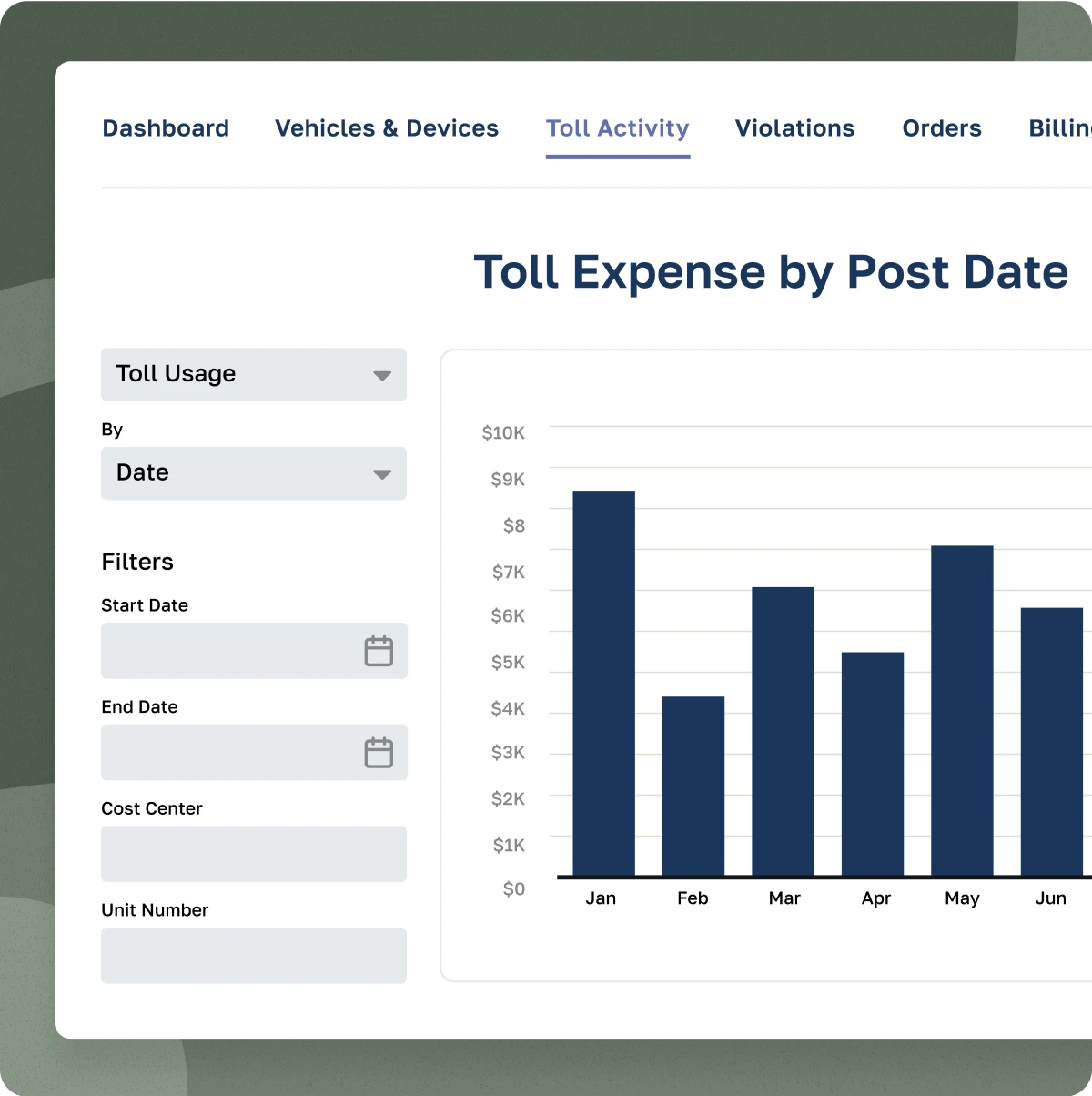Click the May bar in chart
The width and height of the screenshot is (1092, 1096).
coord(962,711)
